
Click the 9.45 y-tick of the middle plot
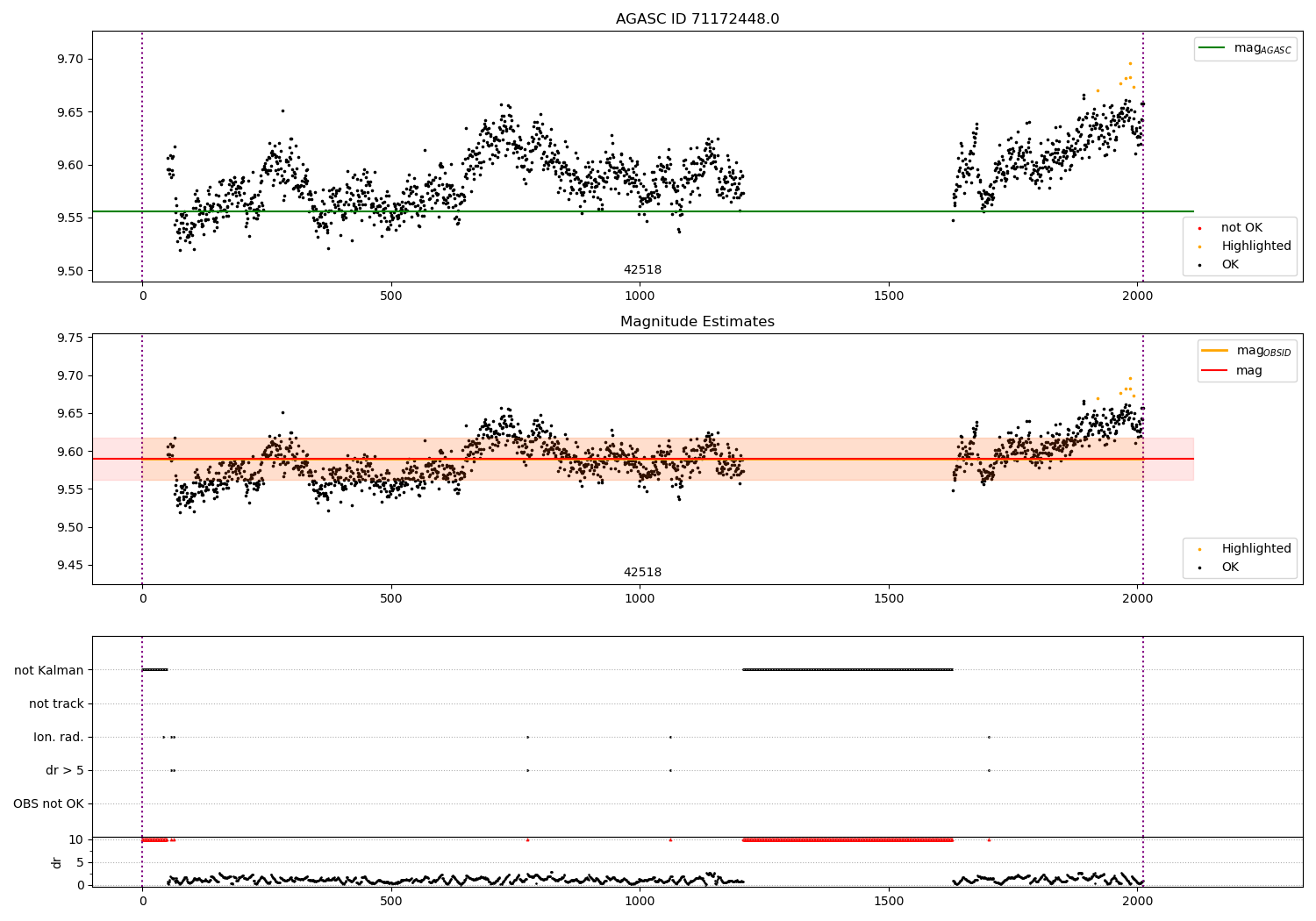70,565
